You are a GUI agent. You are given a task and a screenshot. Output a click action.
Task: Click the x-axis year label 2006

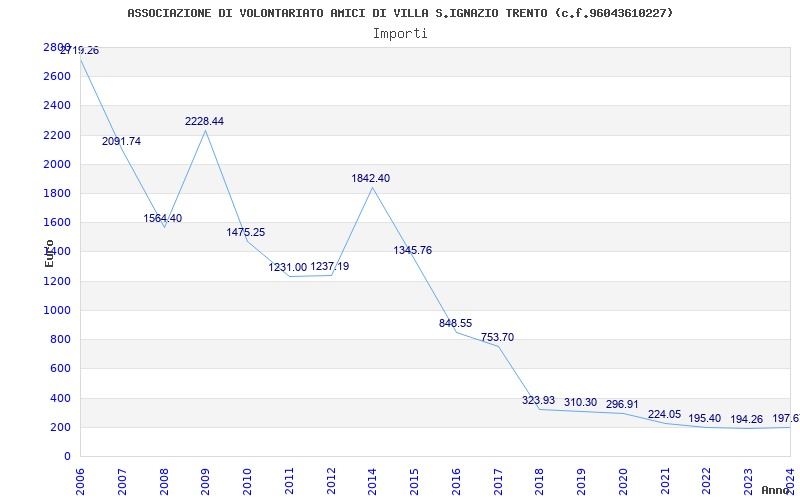(80, 481)
